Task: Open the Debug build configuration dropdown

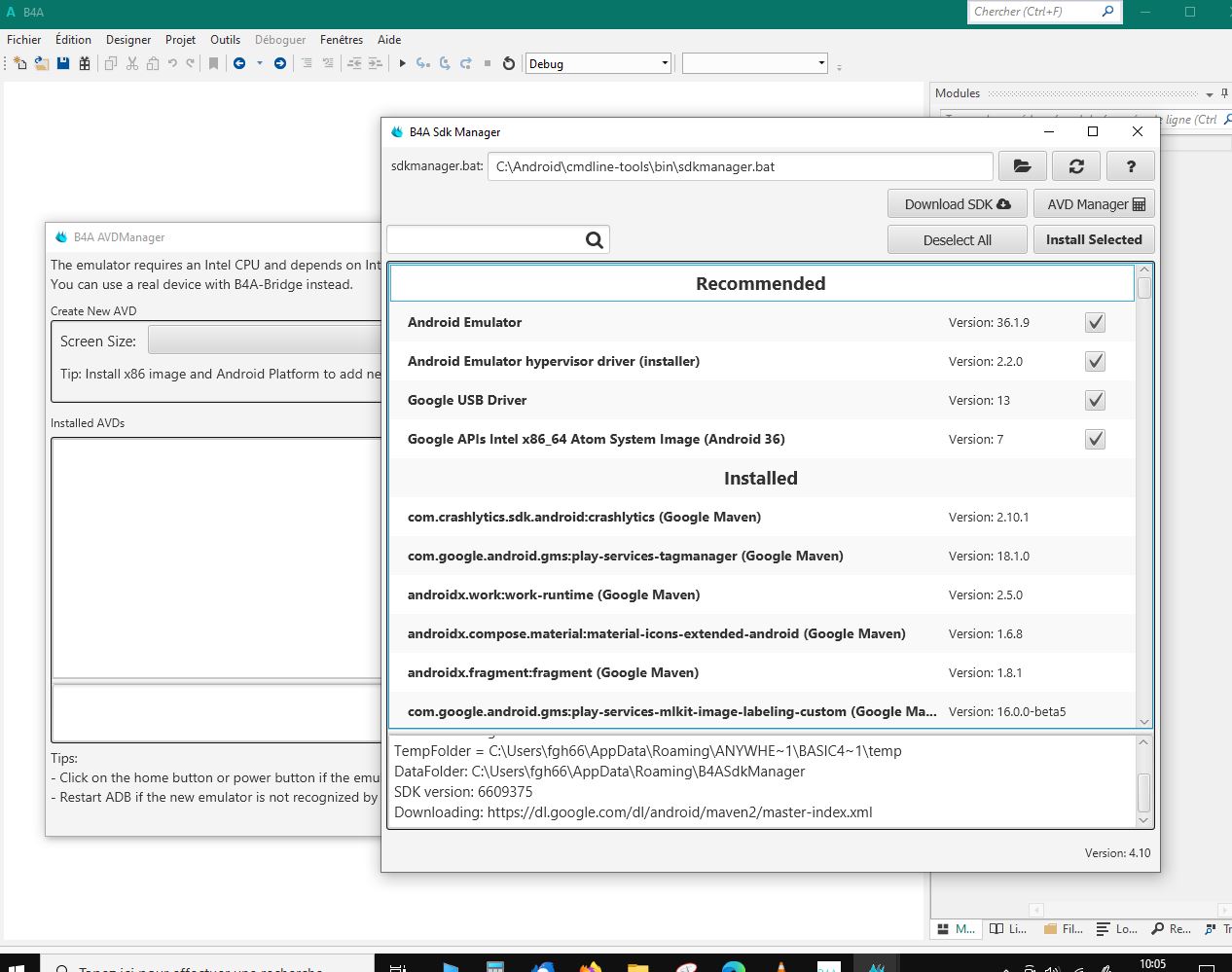Action: coord(598,63)
